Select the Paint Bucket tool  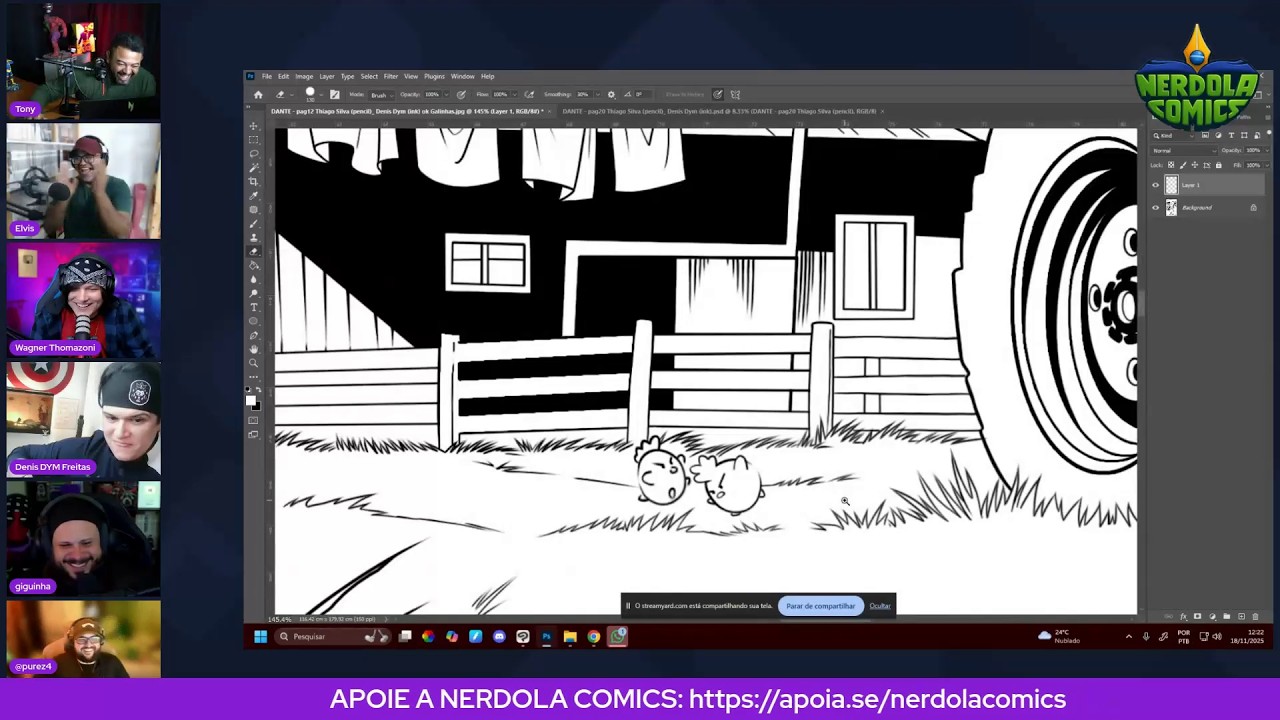point(253,266)
